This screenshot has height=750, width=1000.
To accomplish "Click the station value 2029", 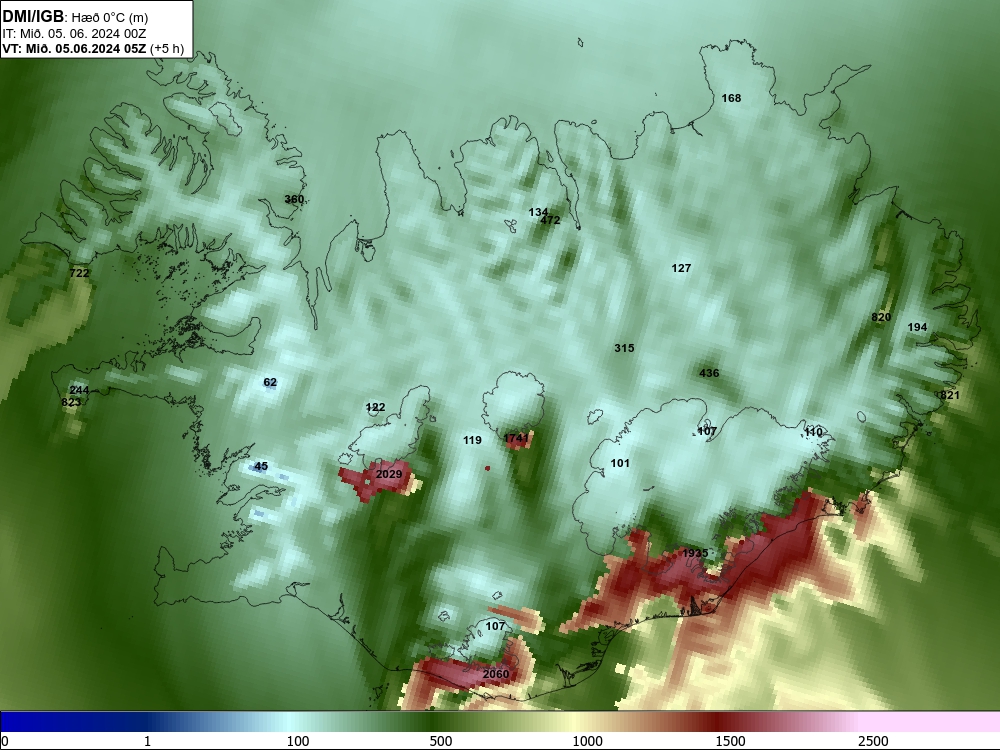I will click(x=389, y=474).
